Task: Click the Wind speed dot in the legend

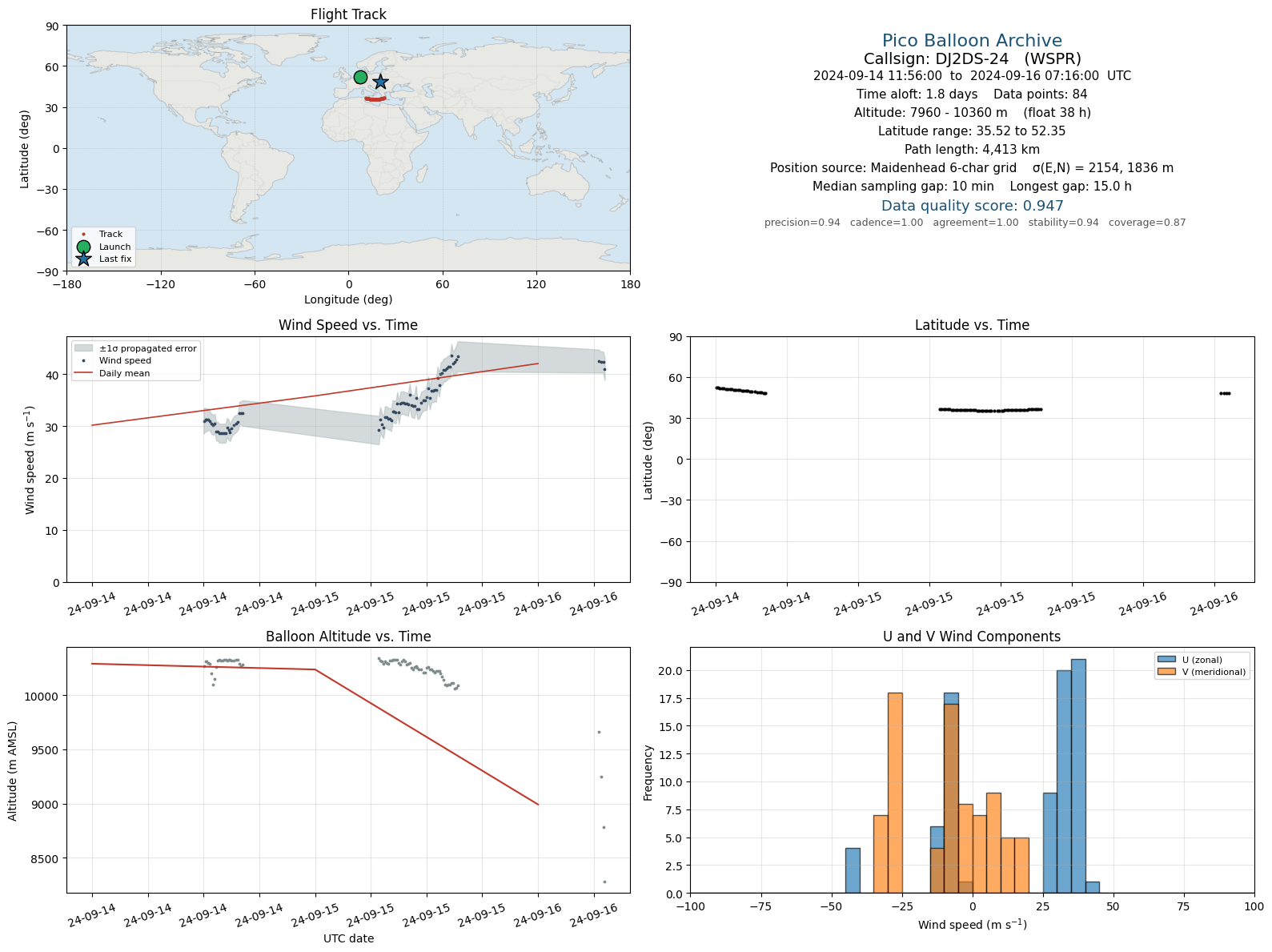Action: (x=83, y=361)
